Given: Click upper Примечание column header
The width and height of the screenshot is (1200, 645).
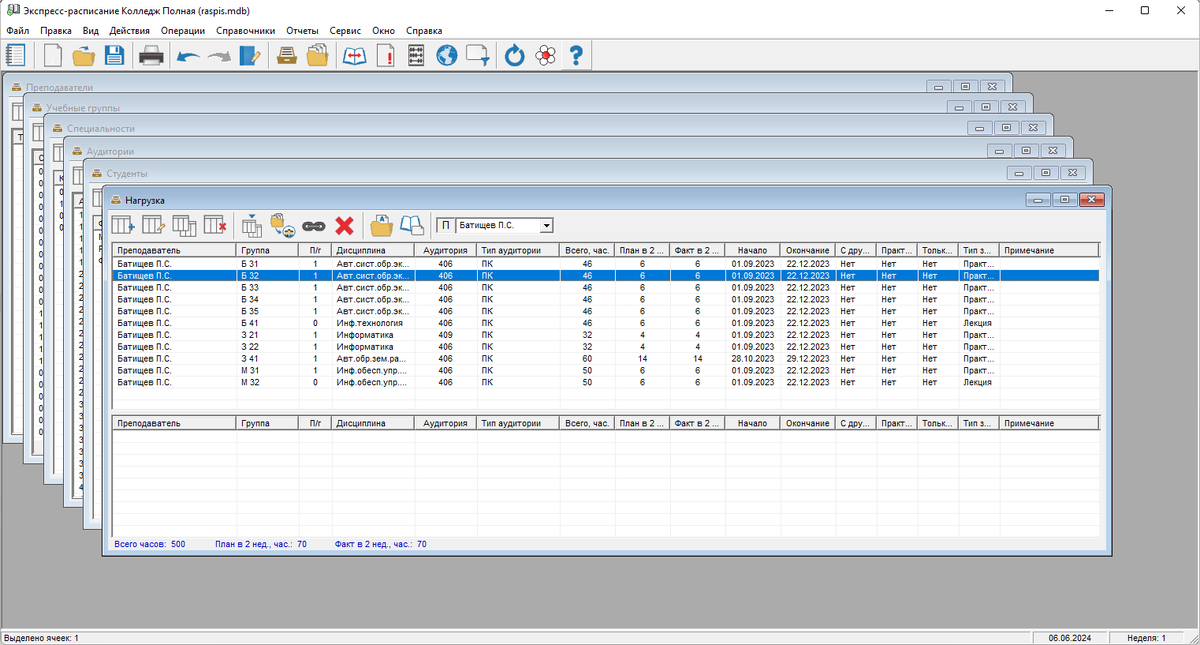Looking at the screenshot, I should pos(1049,251).
